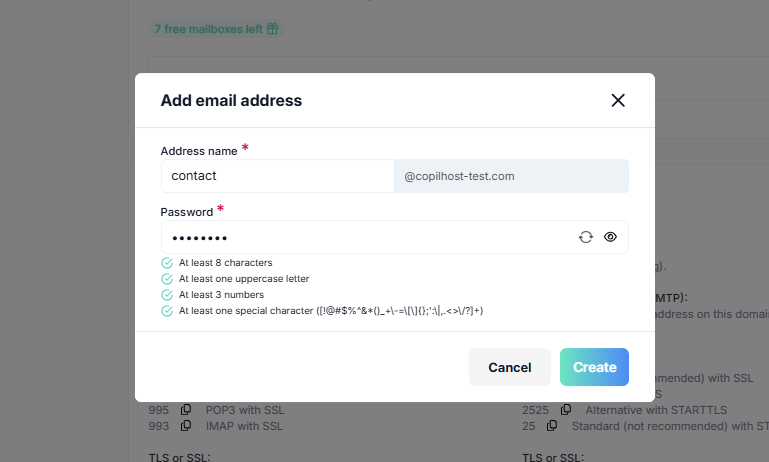Image resolution: width=769 pixels, height=462 pixels.
Task: Close the Add email address dialog
Action: coord(618,101)
